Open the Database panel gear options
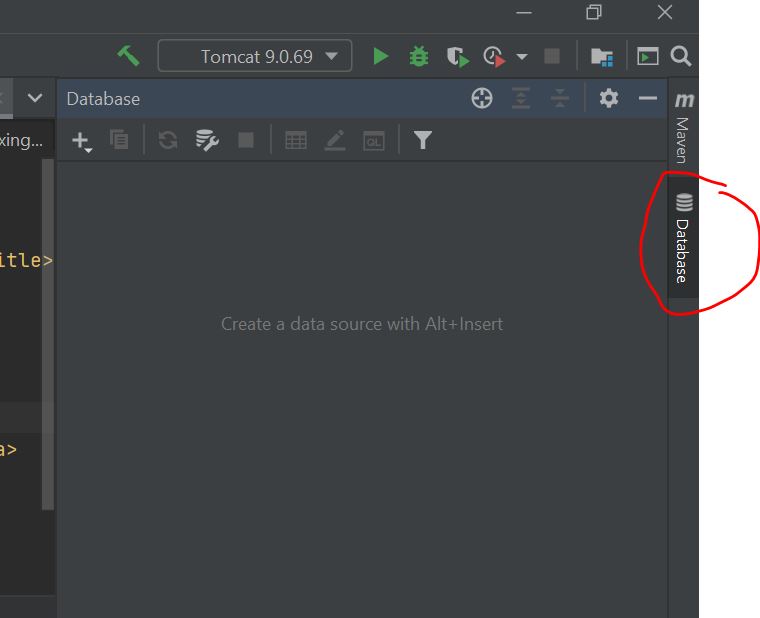The height and width of the screenshot is (618, 760). pyautogui.click(x=609, y=98)
